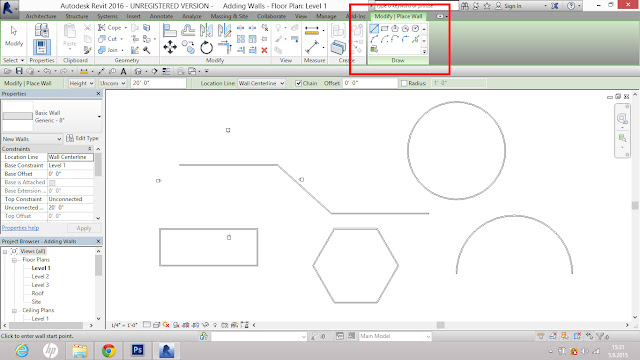This screenshot has width=640, height=360.
Task: Click Save in the quick access toolbar
Action: click(19, 71)
